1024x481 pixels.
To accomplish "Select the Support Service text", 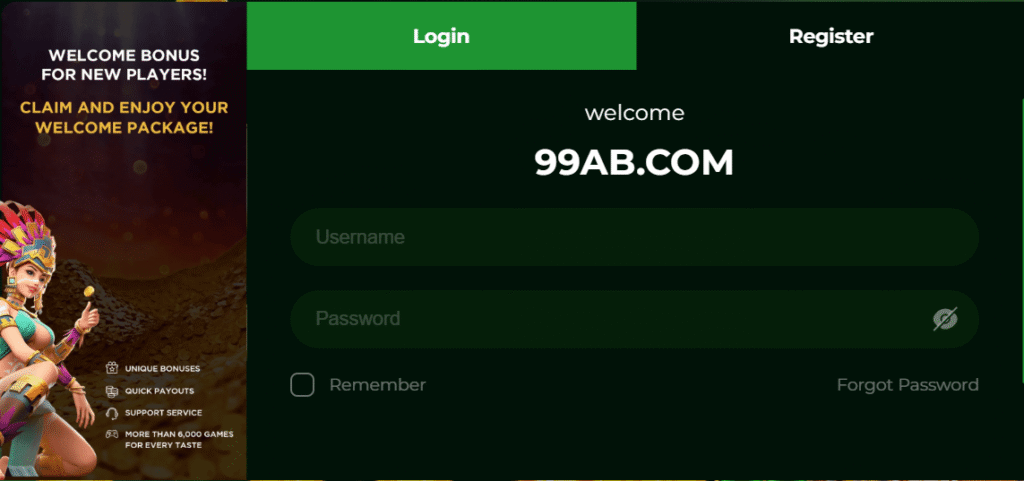I will pos(163,413).
